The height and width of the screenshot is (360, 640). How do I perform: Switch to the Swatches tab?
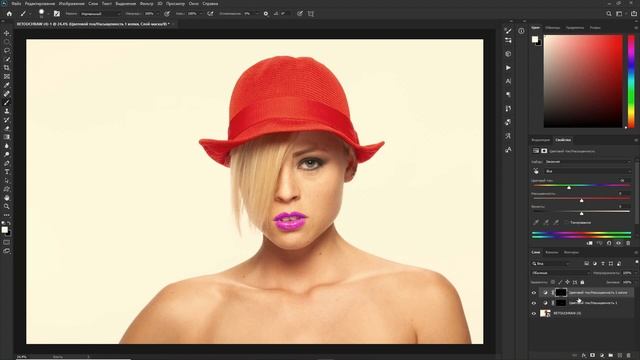click(553, 28)
